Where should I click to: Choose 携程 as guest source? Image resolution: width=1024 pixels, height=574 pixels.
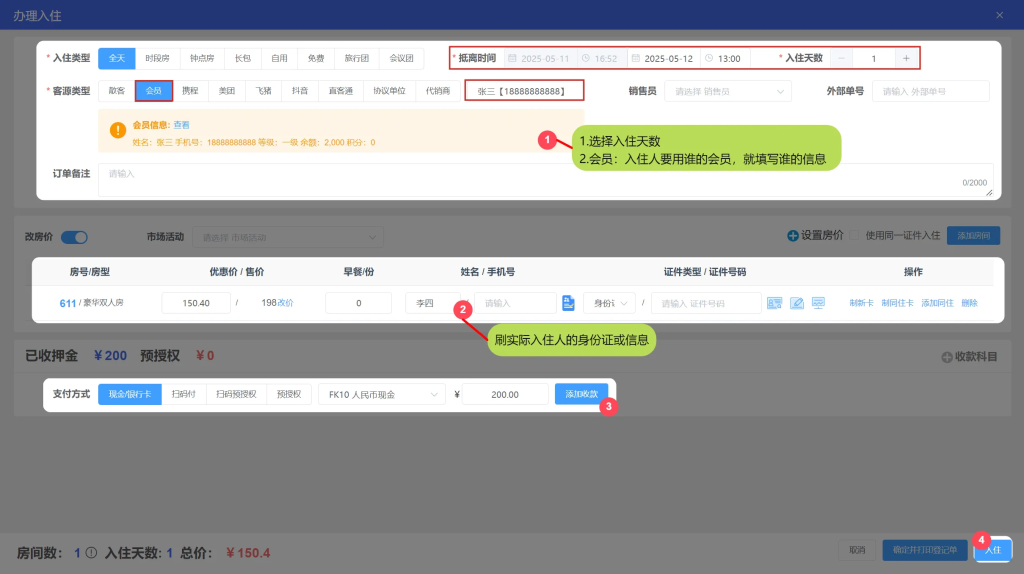click(190, 91)
